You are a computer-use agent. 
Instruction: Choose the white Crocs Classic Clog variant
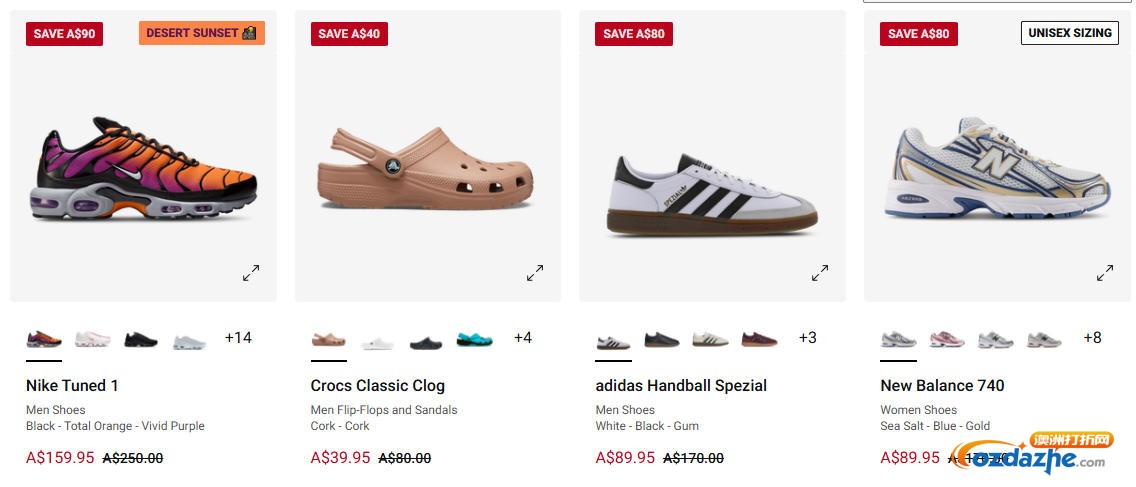coord(378,342)
